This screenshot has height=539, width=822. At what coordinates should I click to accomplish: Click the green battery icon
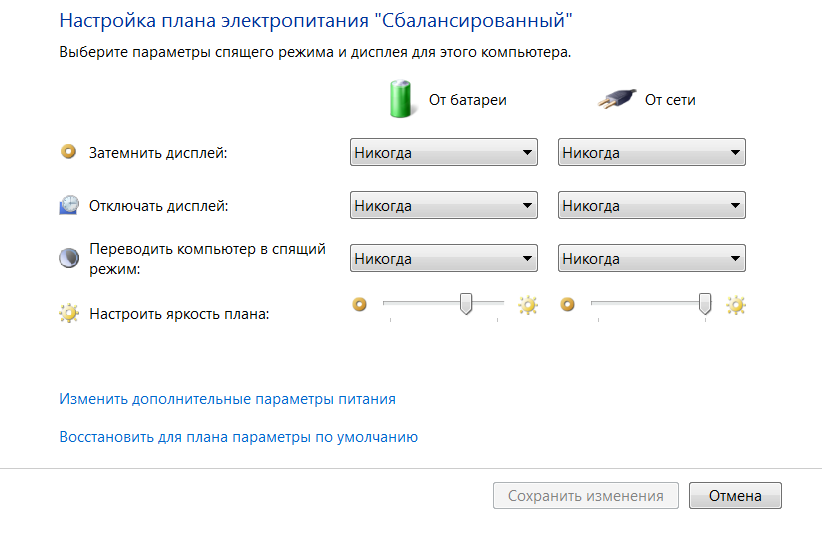(401, 99)
